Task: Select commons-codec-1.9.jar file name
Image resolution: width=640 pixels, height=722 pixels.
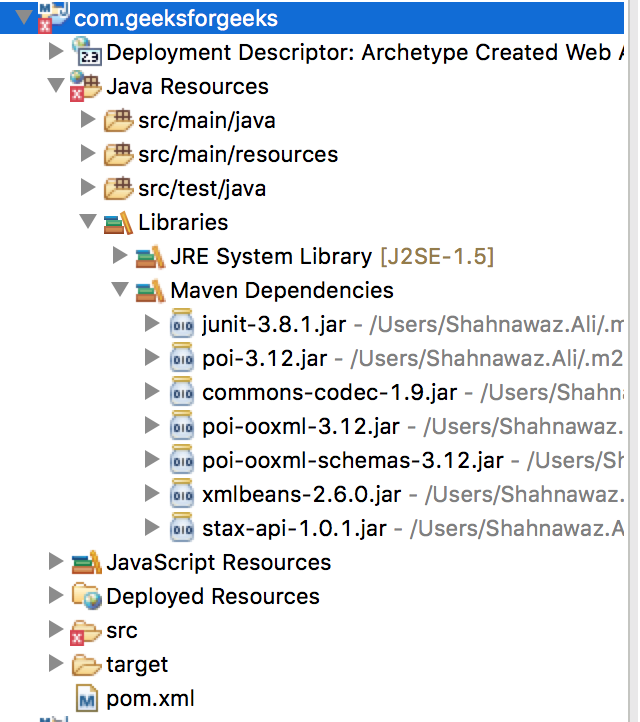Action: coord(330,393)
